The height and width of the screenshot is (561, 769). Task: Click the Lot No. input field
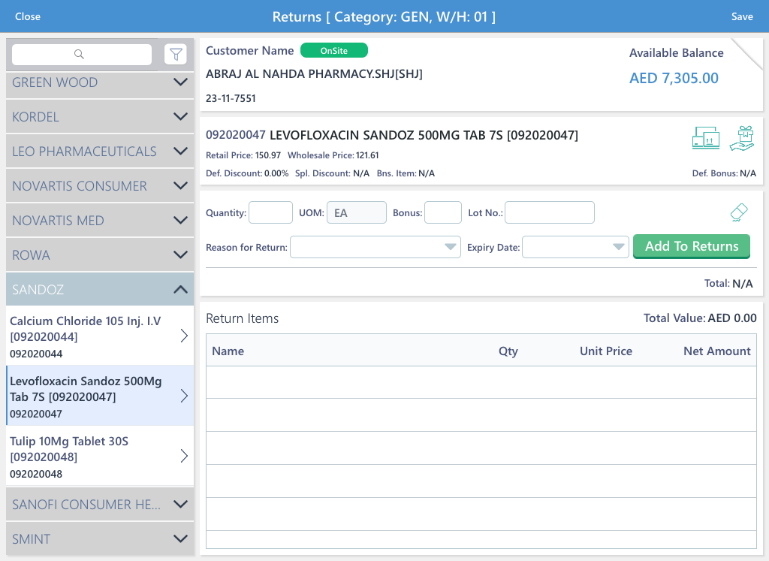pyautogui.click(x=550, y=212)
